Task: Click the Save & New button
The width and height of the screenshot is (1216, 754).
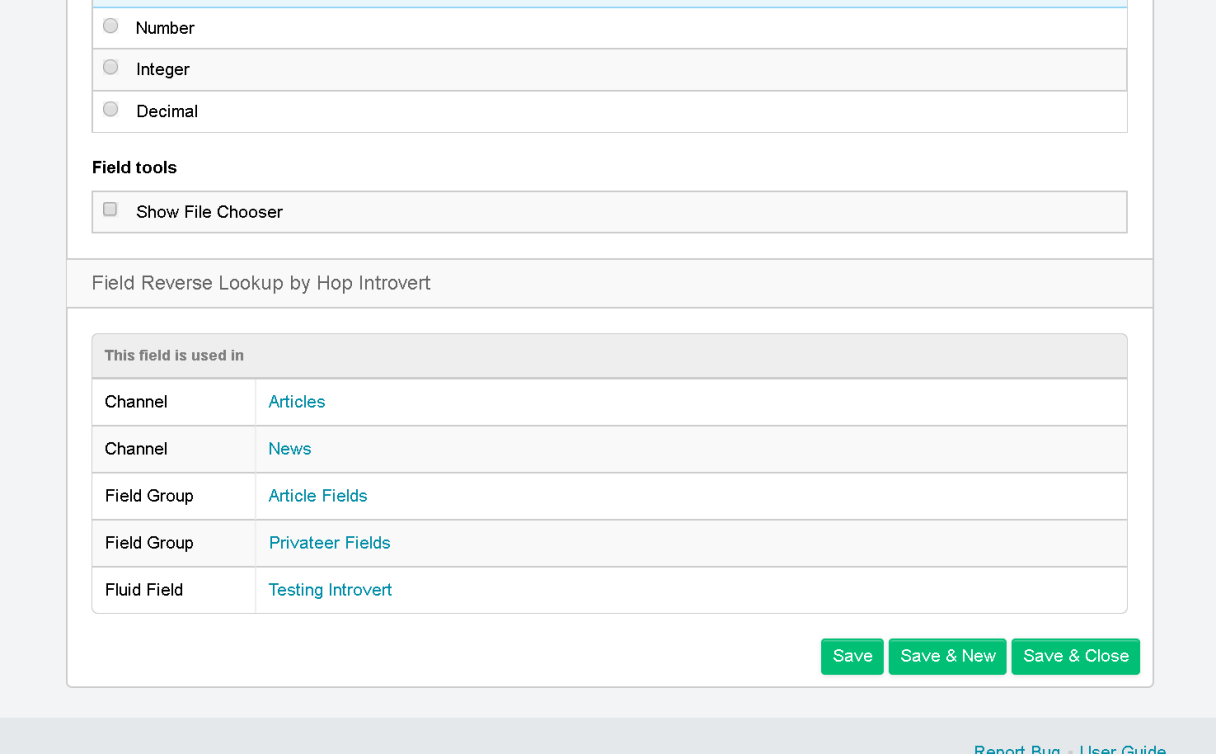Action: 947,656
